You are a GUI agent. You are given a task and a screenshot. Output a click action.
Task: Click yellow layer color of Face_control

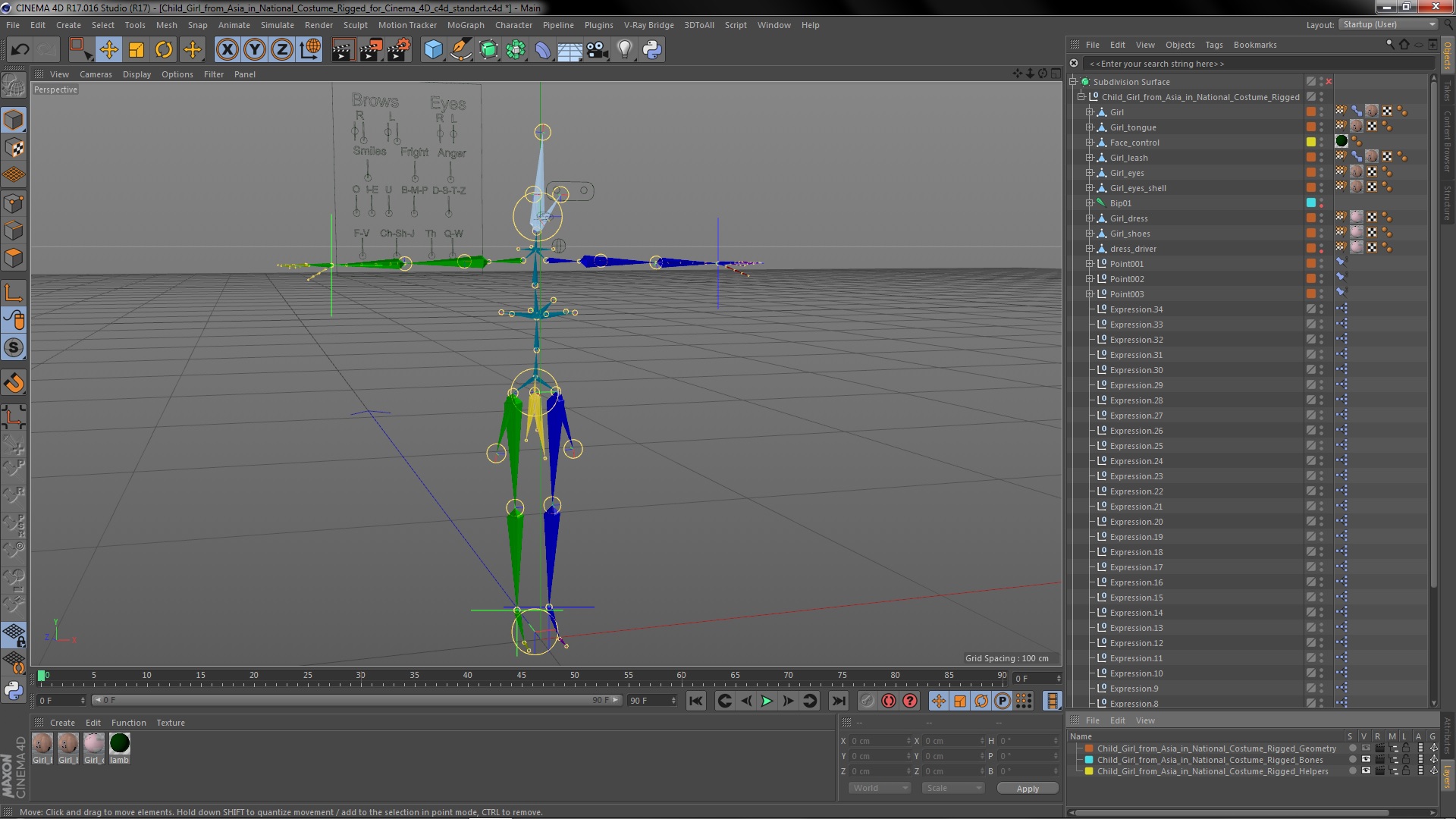point(1310,143)
